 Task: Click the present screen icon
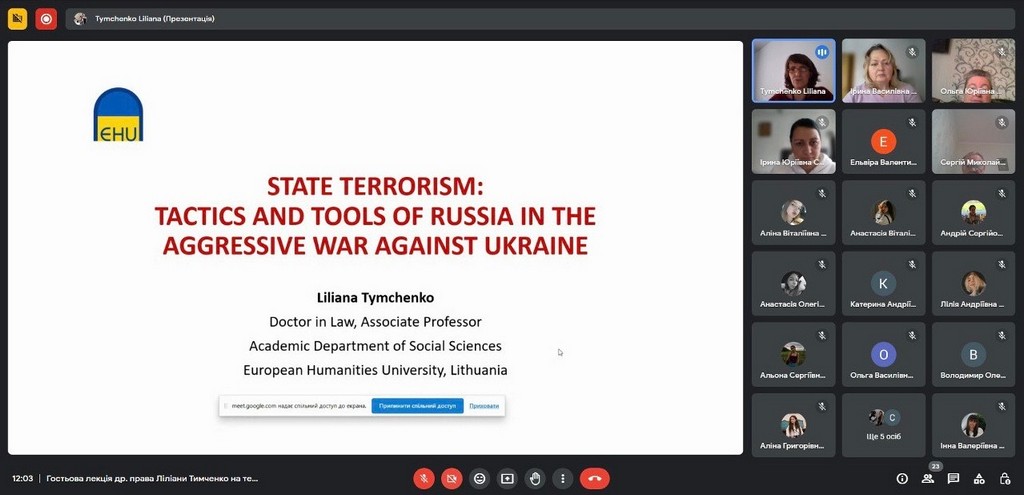tap(508, 478)
